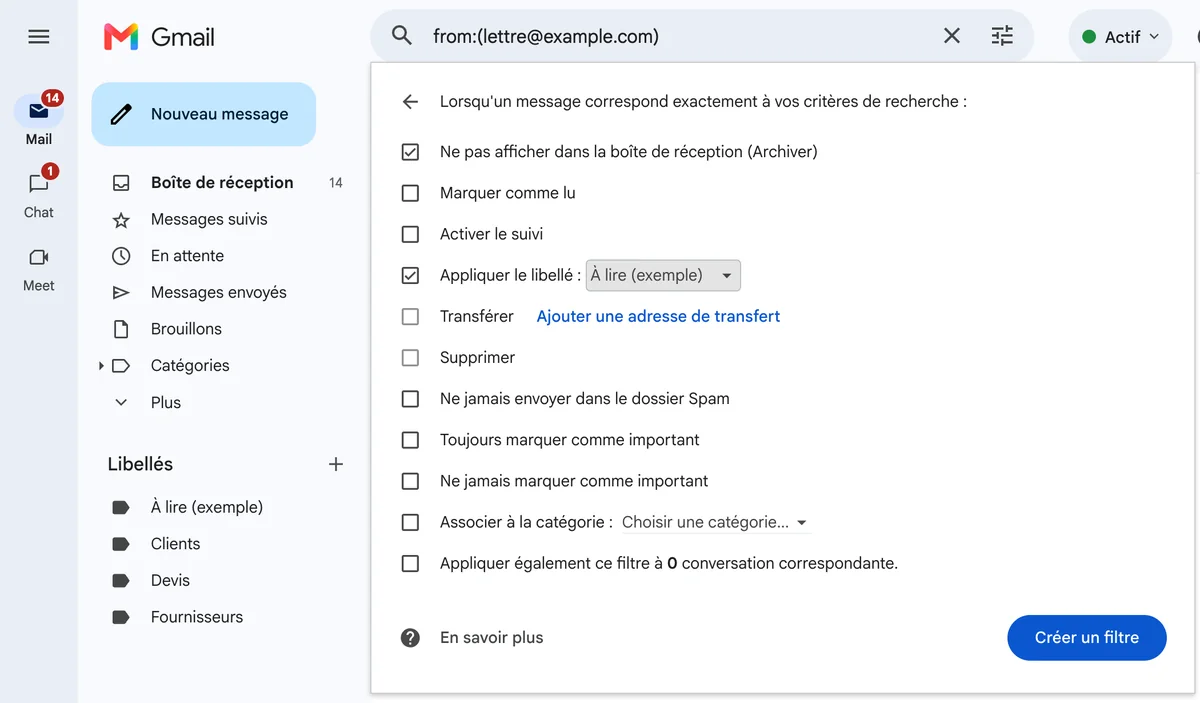
Task: Check Ne jamais marquer comme important
Action: [x=410, y=481]
